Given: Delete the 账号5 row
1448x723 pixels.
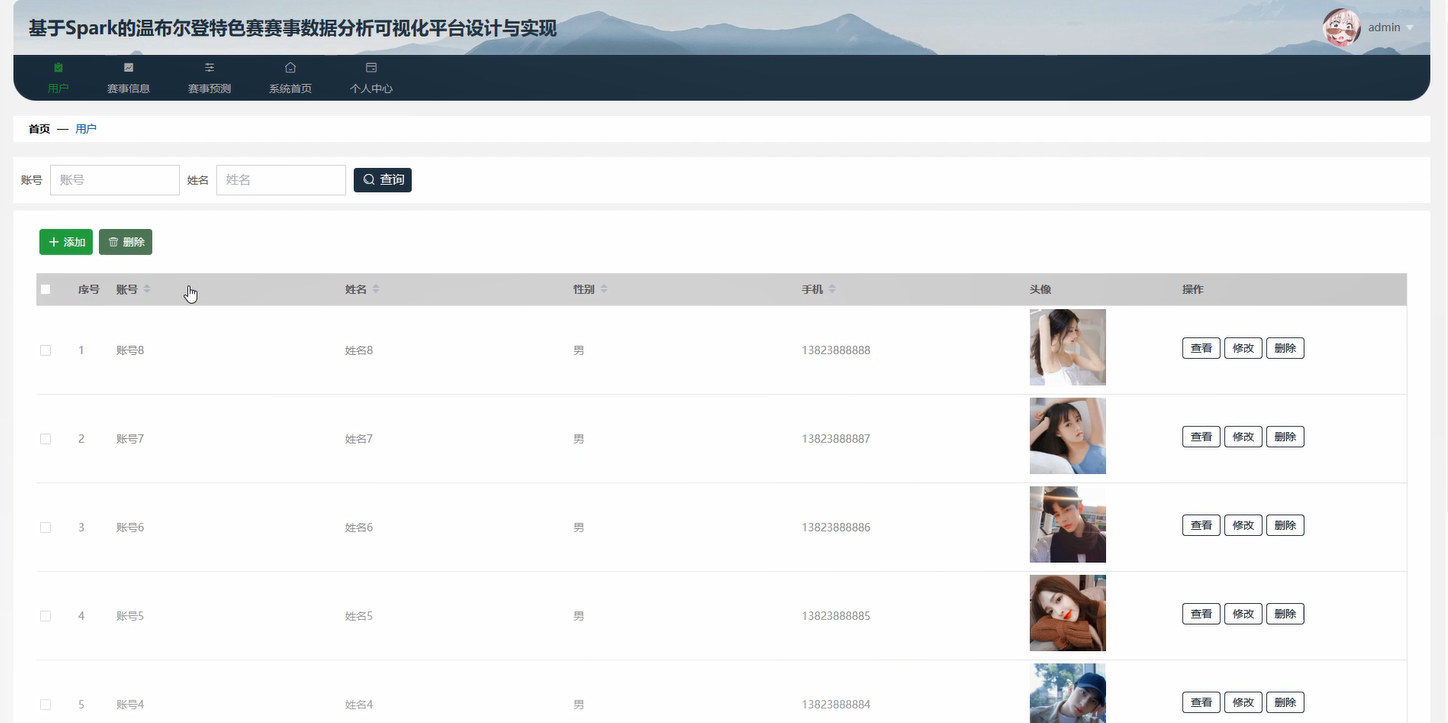Looking at the screenshot, I should (1285, 614).
